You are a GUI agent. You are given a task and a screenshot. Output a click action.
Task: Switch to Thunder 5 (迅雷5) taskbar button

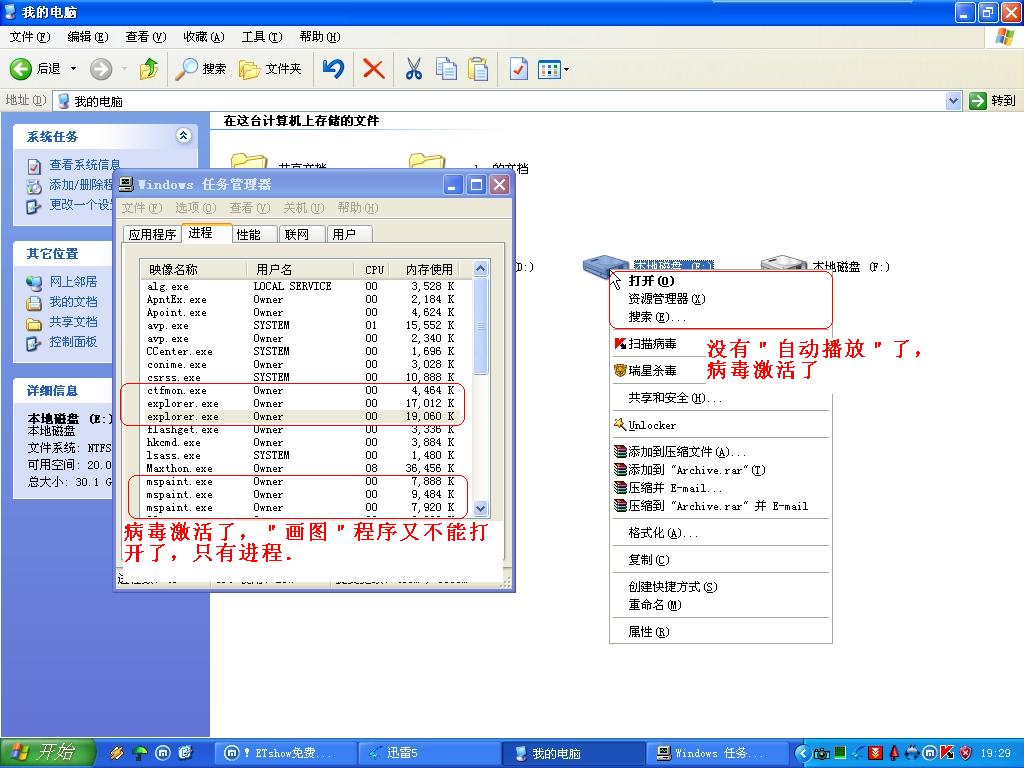[429, 753]
